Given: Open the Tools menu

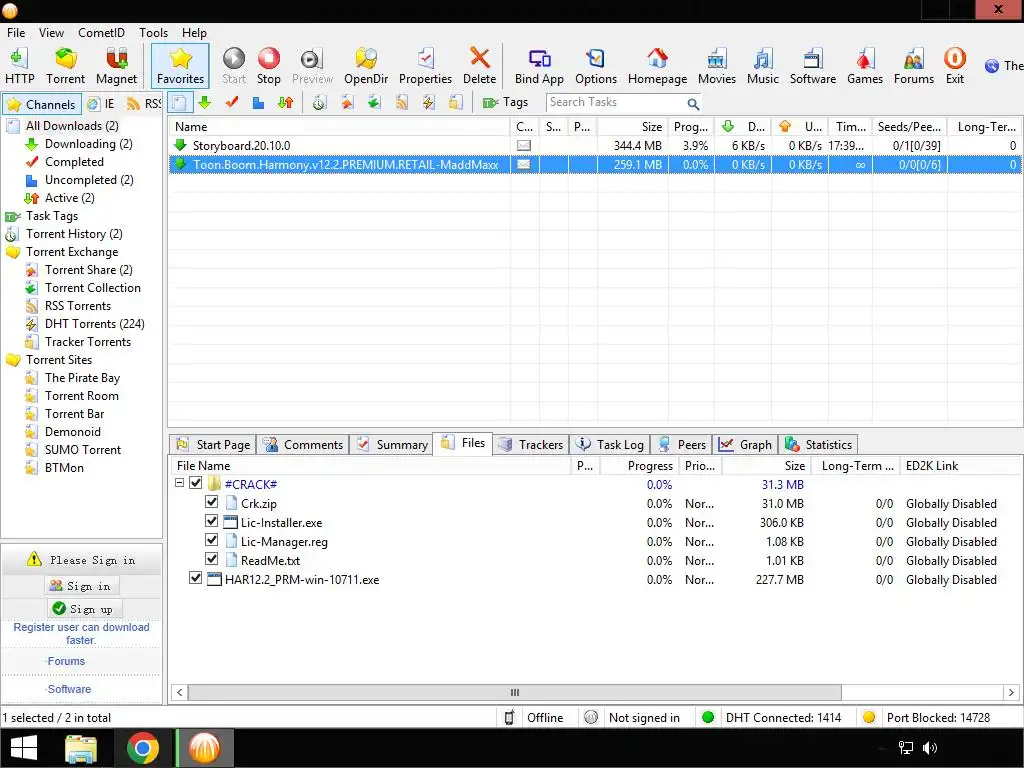Looking at the screenshot, I should pos(153,33).
